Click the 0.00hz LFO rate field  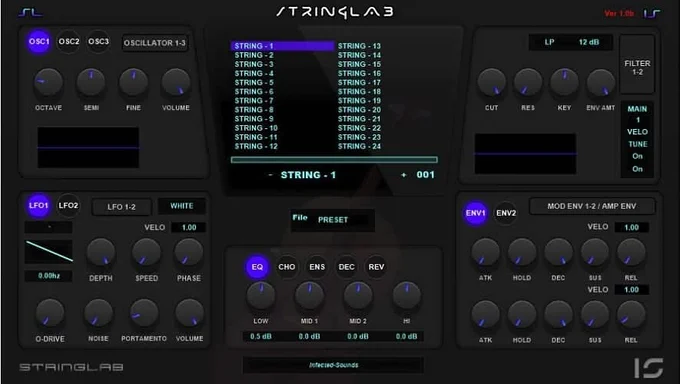click(x=49, y=276)
